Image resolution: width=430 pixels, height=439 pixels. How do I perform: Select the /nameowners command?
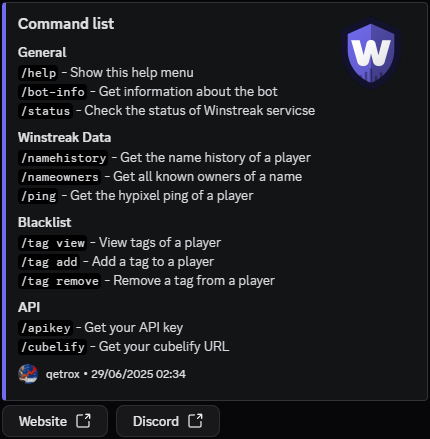click(59, 177)
